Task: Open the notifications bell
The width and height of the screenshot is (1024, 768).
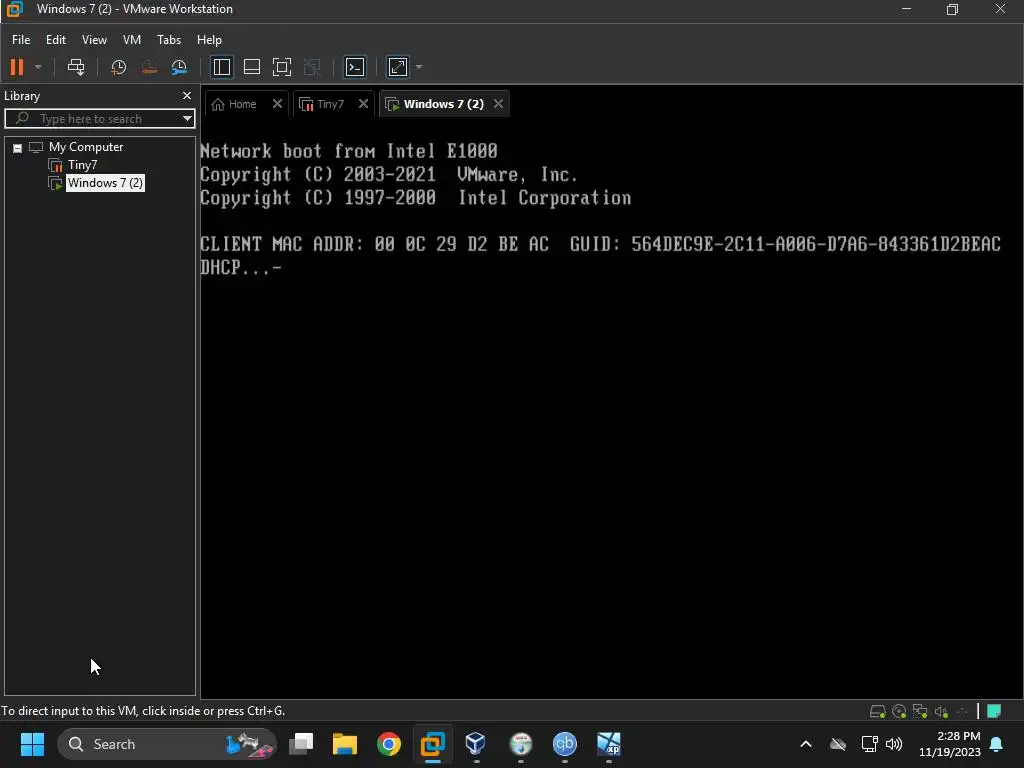Action: point(997,744)
